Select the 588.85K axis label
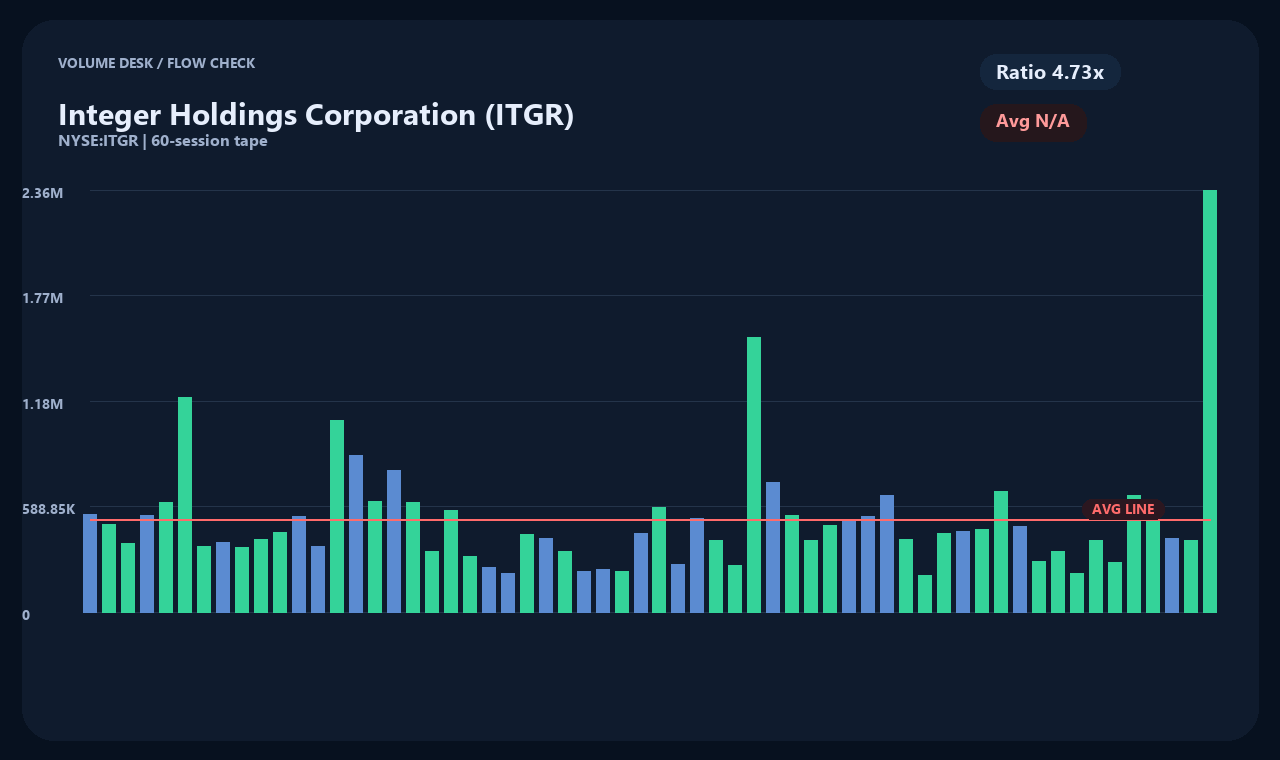Image resolution: width=1280 pixels, height=760 pixels. pos(49,509)
